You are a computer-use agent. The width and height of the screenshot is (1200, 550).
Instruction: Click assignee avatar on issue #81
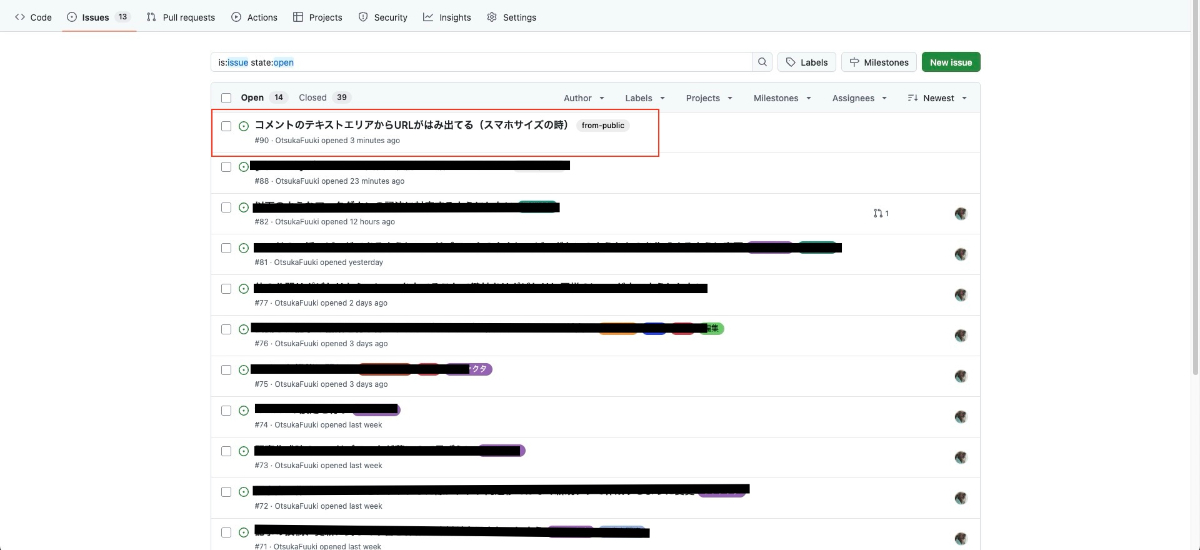coord(961,254)
